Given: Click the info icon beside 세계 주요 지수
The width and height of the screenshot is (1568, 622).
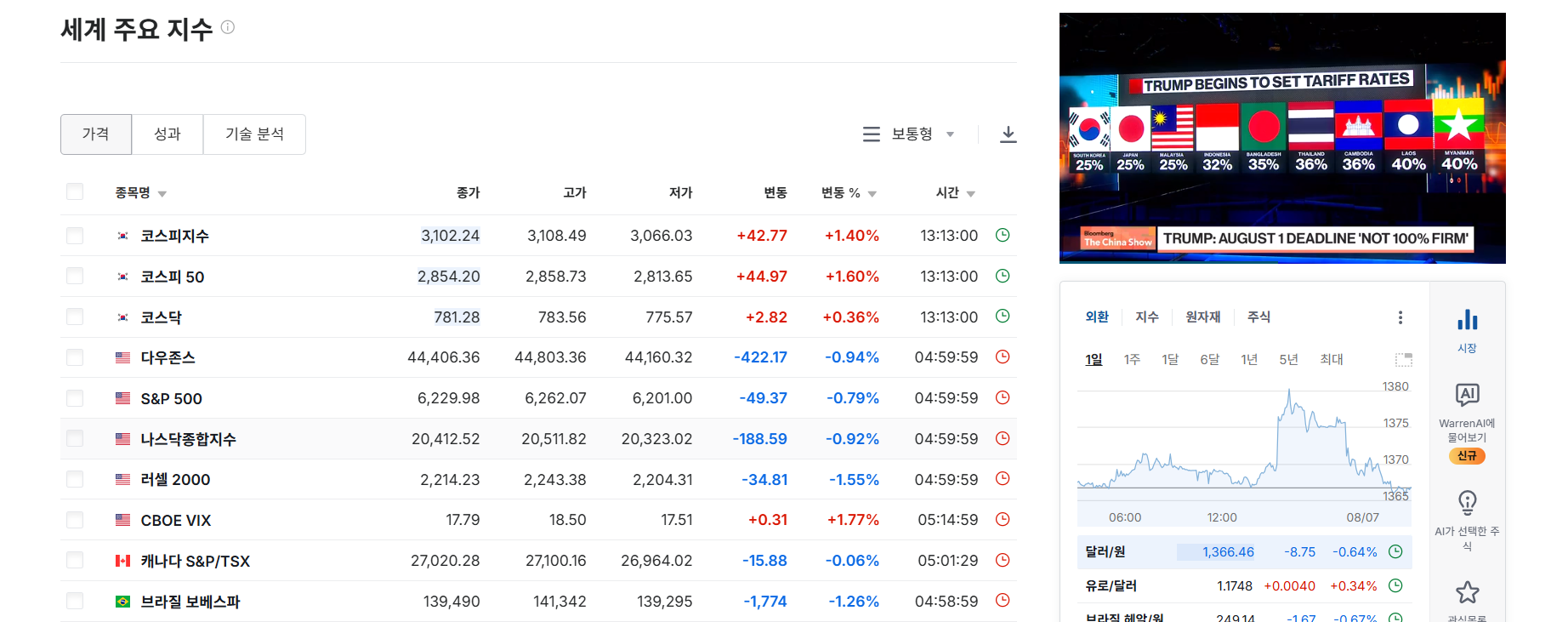Looking at the screenshot, I should [228, 27].
